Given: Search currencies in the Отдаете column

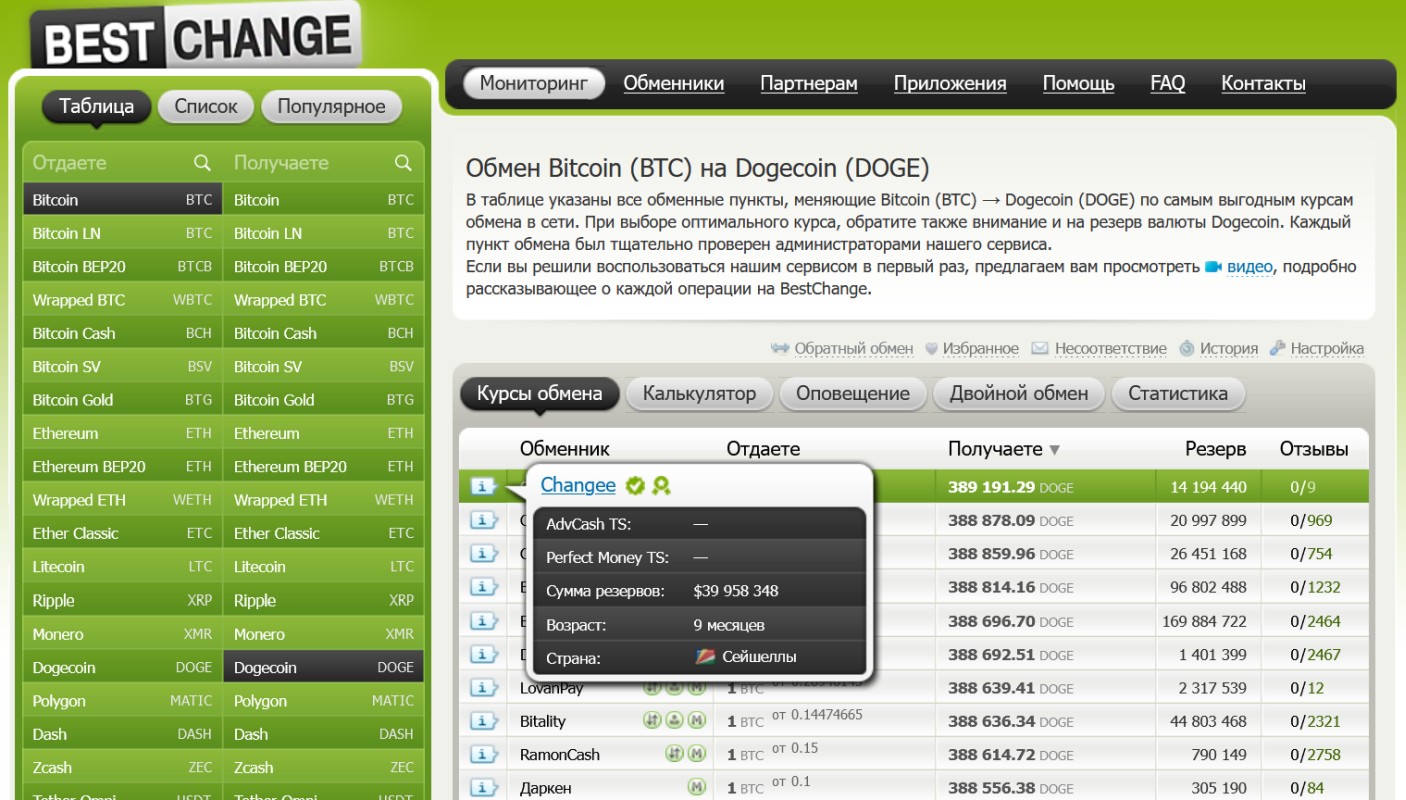Looking at the screenshot, I should click(x=202, y=163).
